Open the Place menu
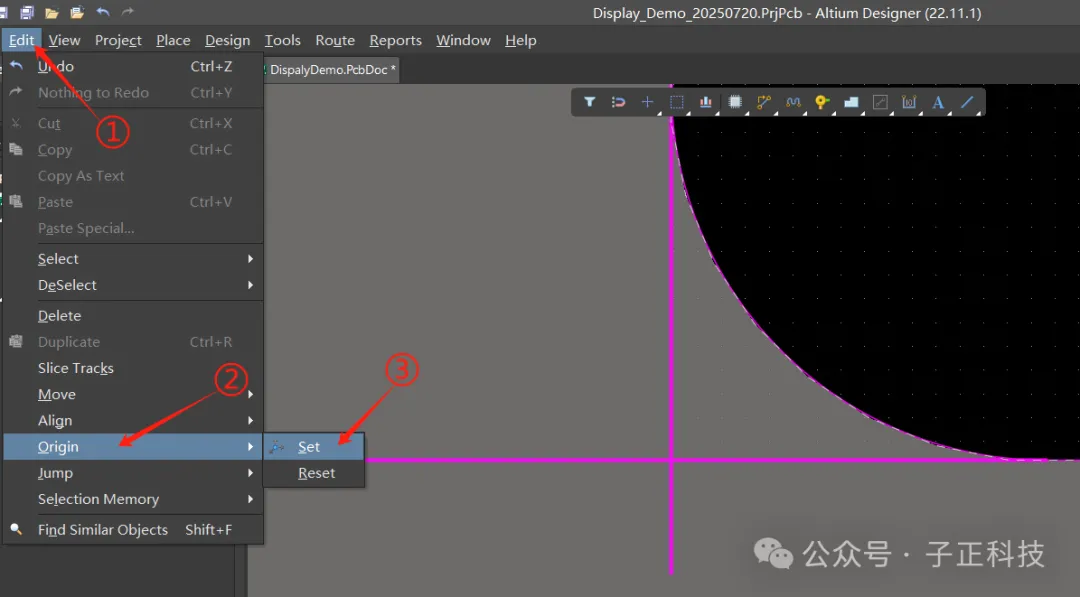Image resolution: width=1080 pixels, height=597 pixels. (x=173, y=41)
